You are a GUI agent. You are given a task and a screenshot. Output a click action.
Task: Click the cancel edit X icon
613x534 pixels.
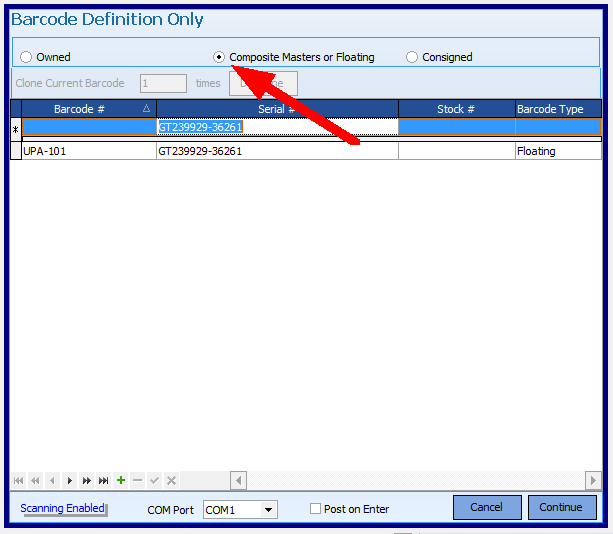172,481
